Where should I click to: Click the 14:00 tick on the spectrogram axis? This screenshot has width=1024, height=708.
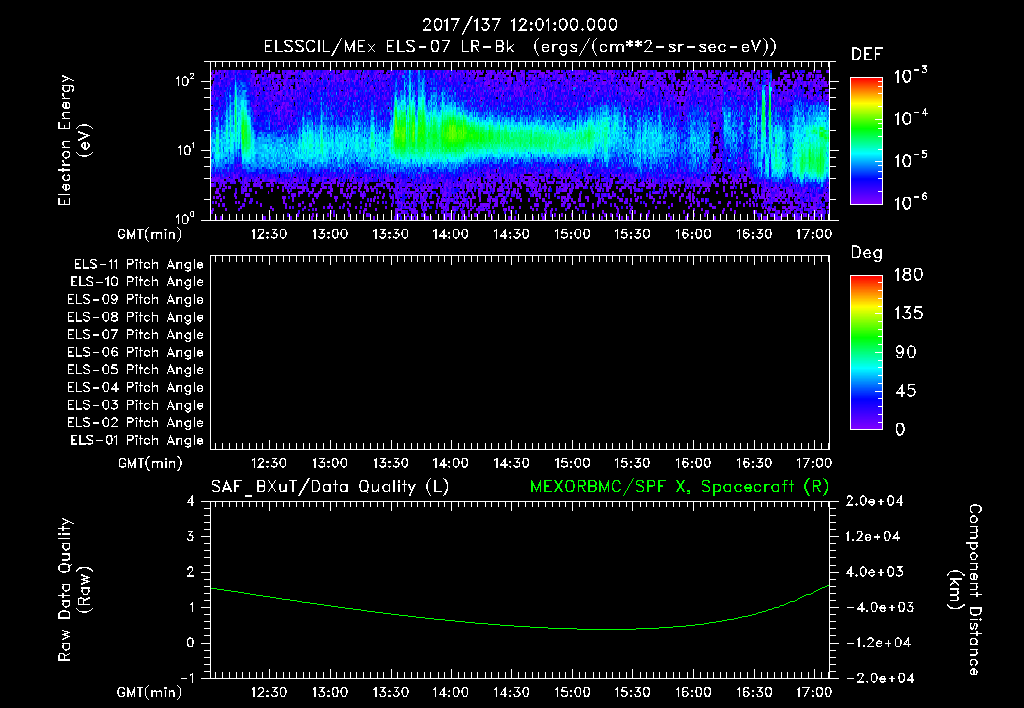pyautogui.click(x=450, y=234)
